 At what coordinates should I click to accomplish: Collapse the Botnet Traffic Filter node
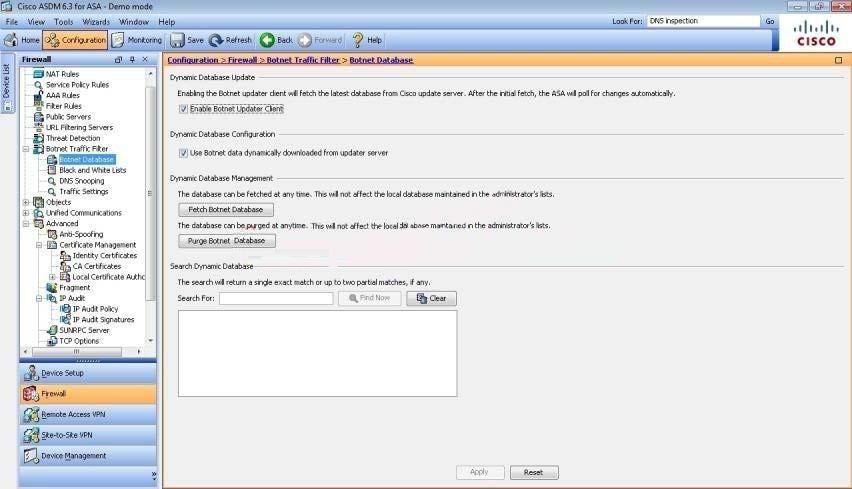pos(26,149)
